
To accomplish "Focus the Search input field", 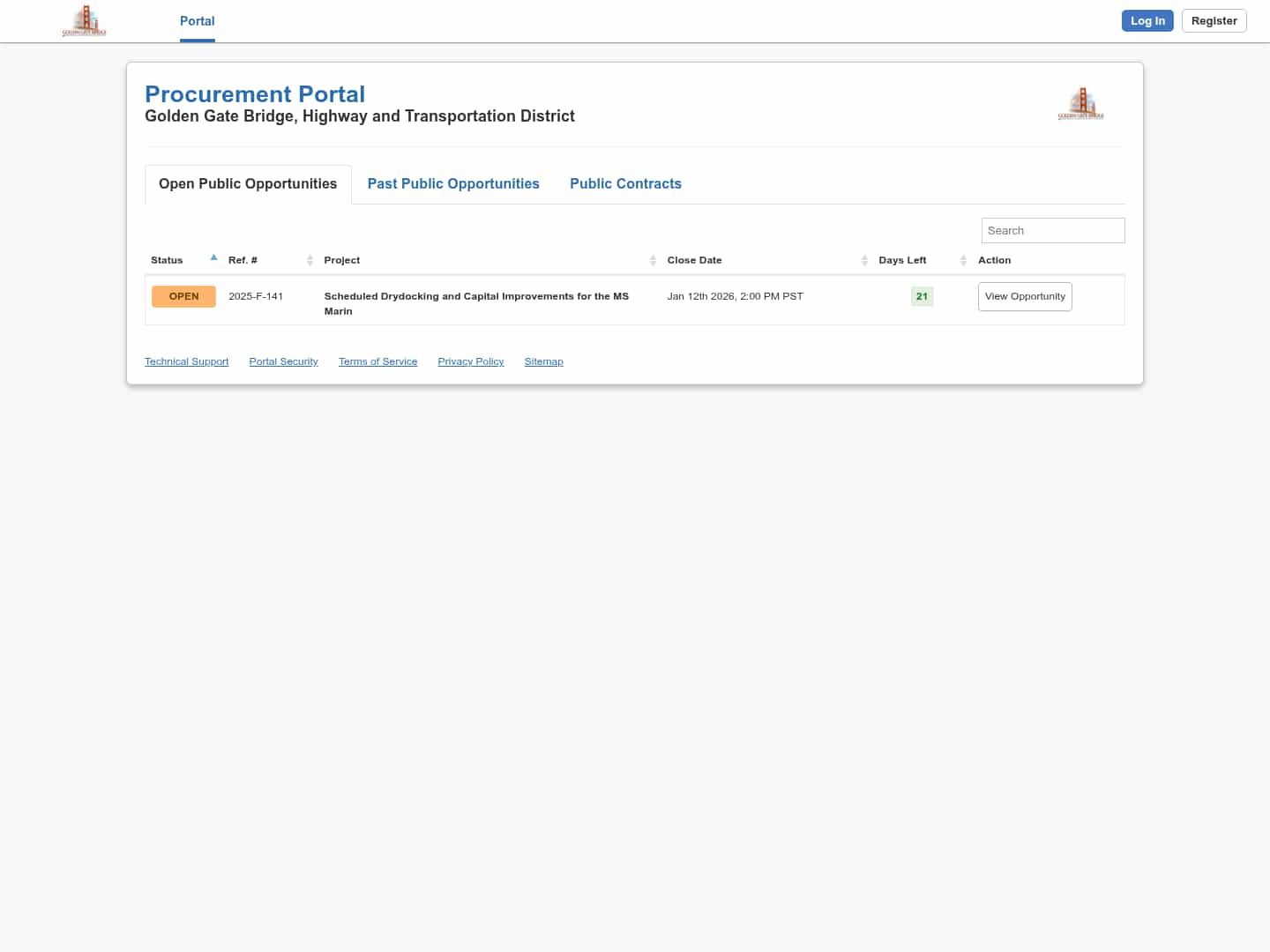I will (x=1052, y=230).
